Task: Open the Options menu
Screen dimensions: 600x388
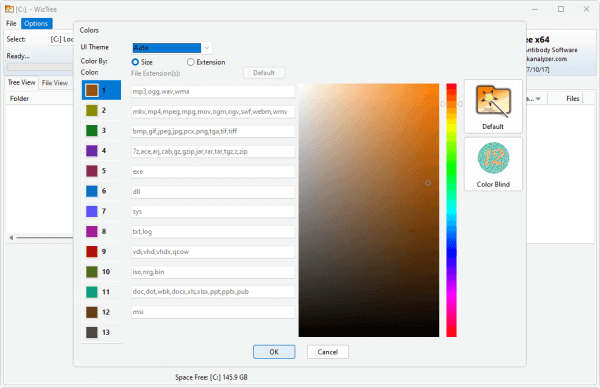Action: (x=36, y=24)
